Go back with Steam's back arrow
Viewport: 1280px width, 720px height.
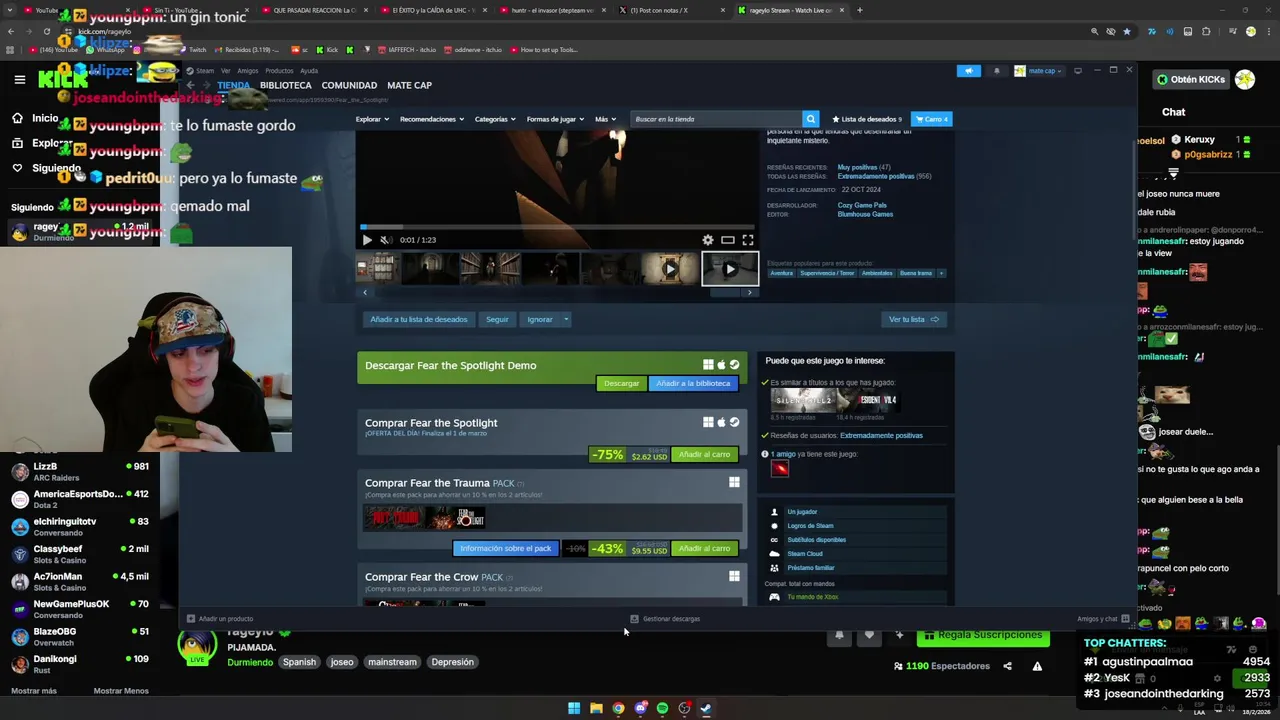click(x=191, y=85)
